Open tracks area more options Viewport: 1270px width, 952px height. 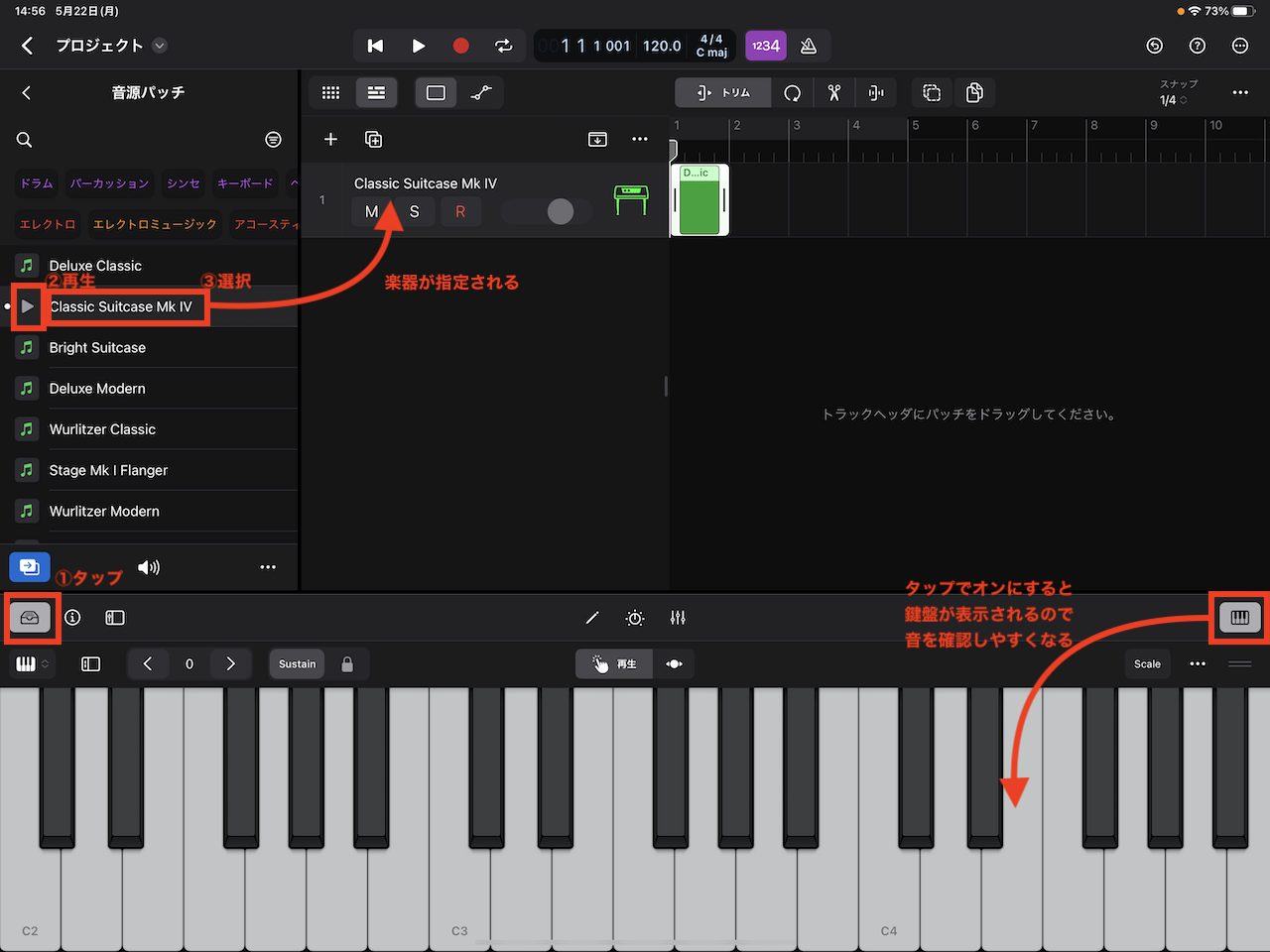(x=1240, y=92)
